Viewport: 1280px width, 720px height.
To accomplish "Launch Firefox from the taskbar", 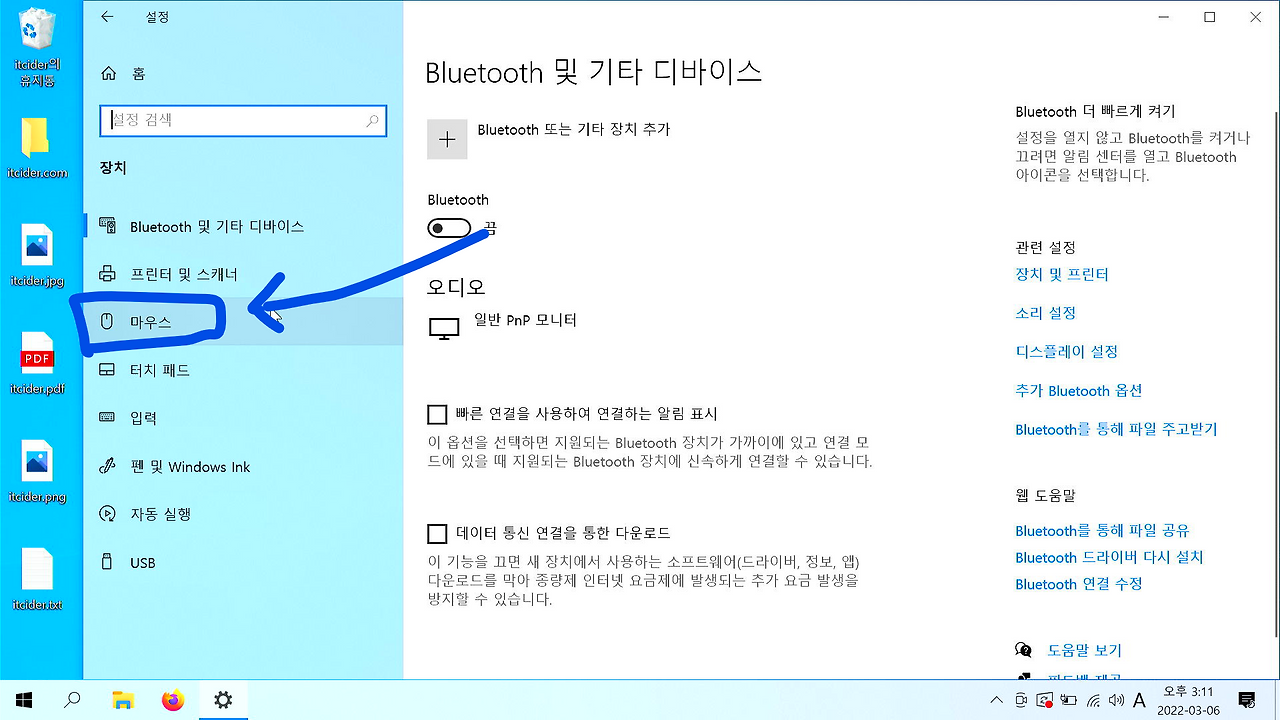I will click(x=172, y=700).
